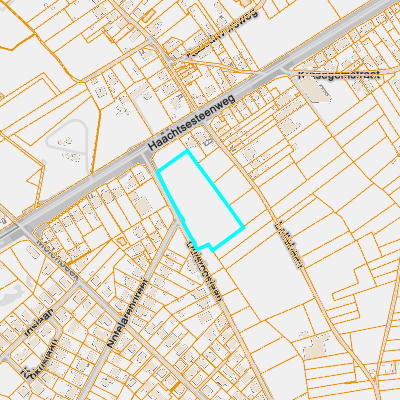Click the Krokuslaan street label

[39, 359]
